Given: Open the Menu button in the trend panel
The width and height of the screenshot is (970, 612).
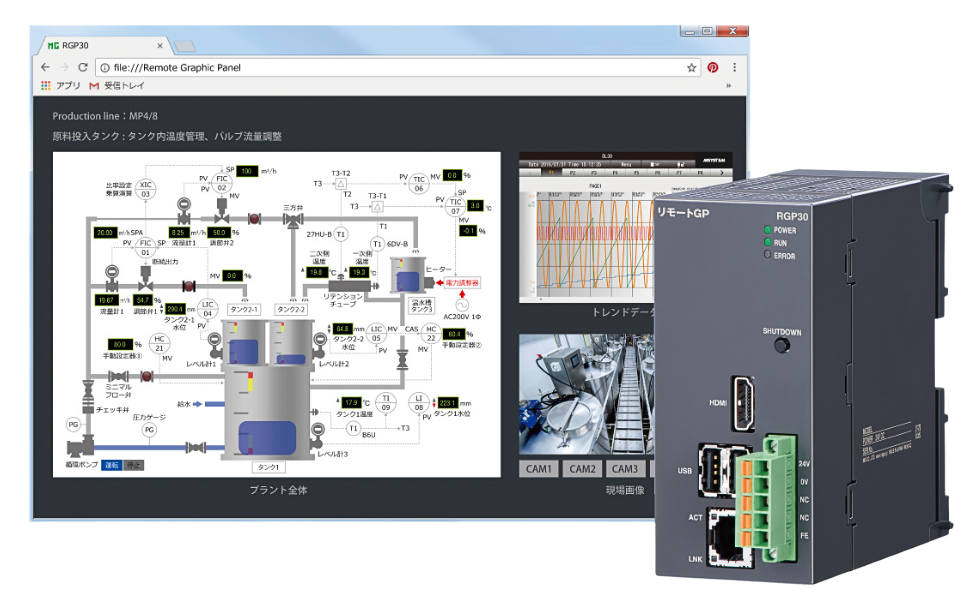Looking at the screenshot, I should click(626, 165).
